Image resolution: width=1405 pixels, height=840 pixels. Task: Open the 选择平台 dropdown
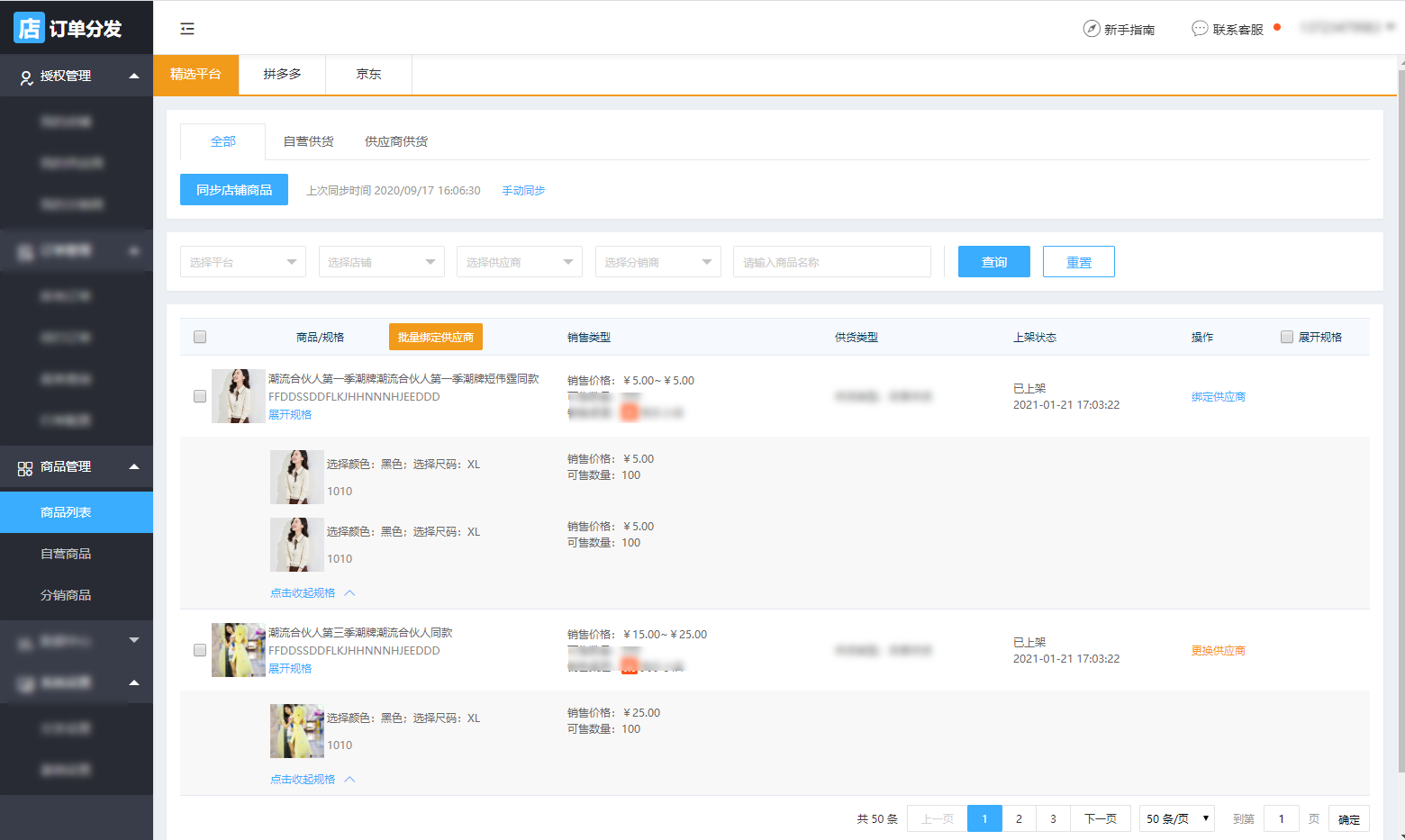click(242, 262)
